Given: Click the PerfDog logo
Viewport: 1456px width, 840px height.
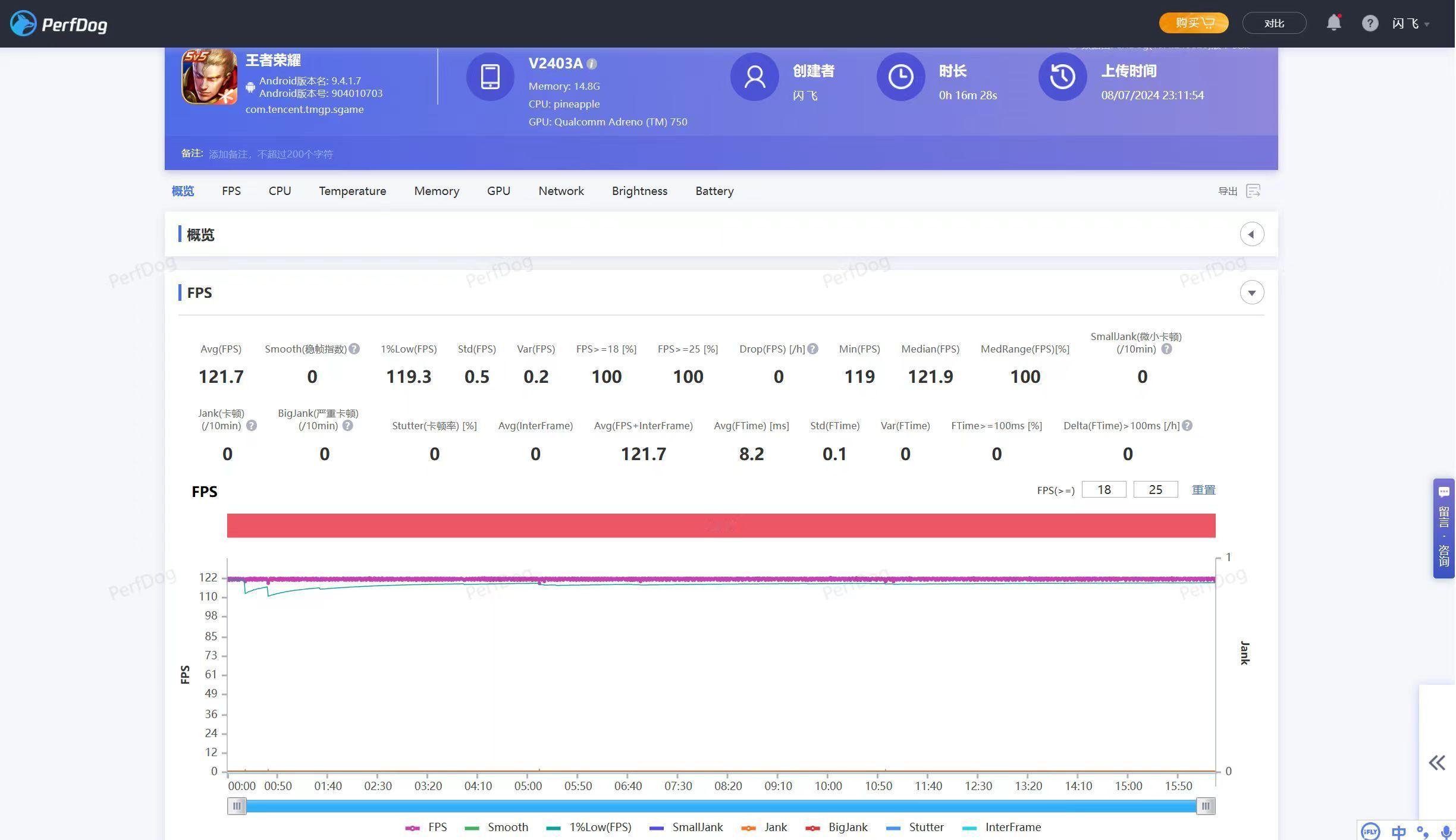Looking at the screenshot, I should coord(58,24).
